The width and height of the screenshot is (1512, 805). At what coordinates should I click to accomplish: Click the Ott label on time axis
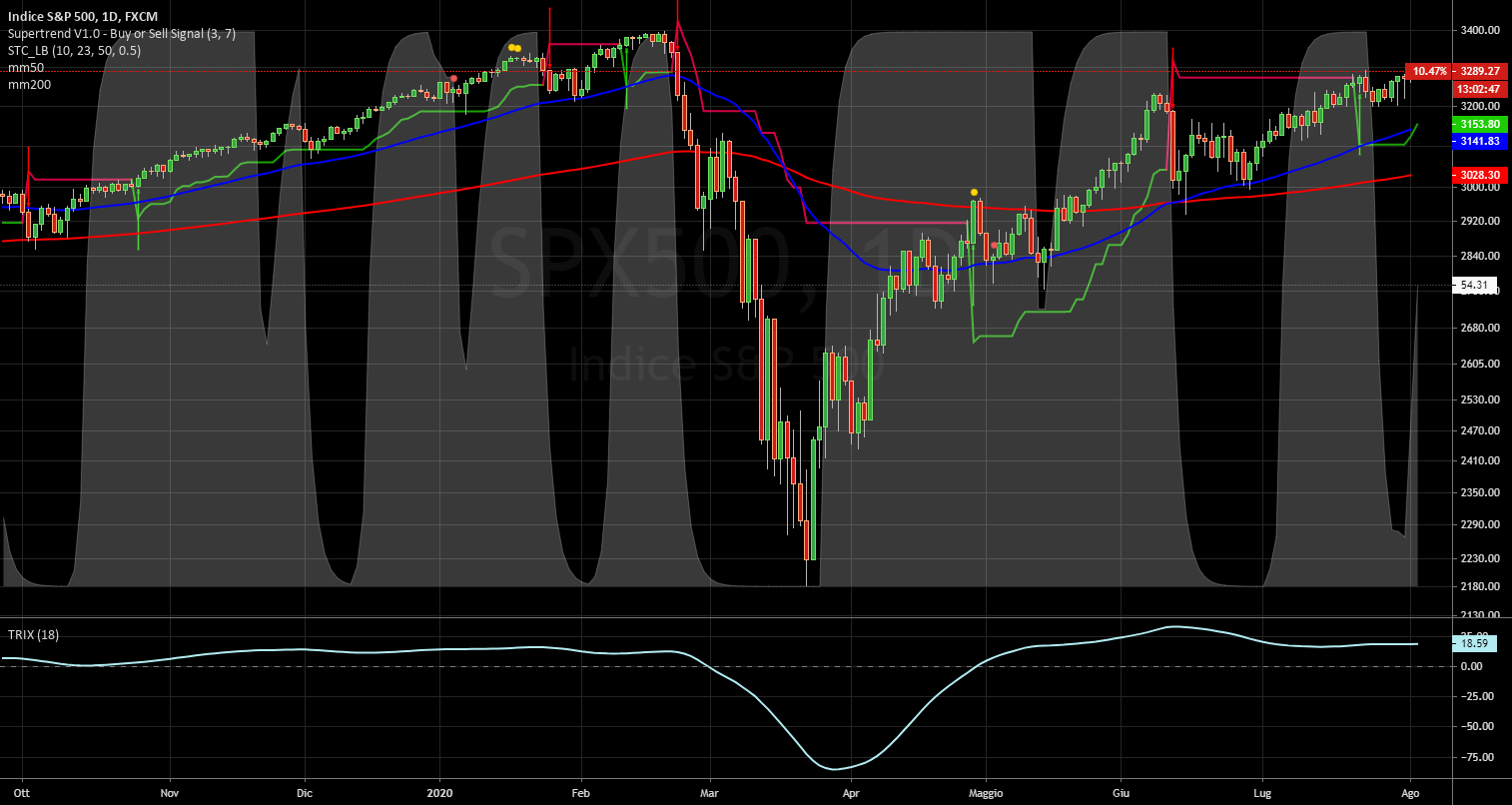click(x=23, y=792)
